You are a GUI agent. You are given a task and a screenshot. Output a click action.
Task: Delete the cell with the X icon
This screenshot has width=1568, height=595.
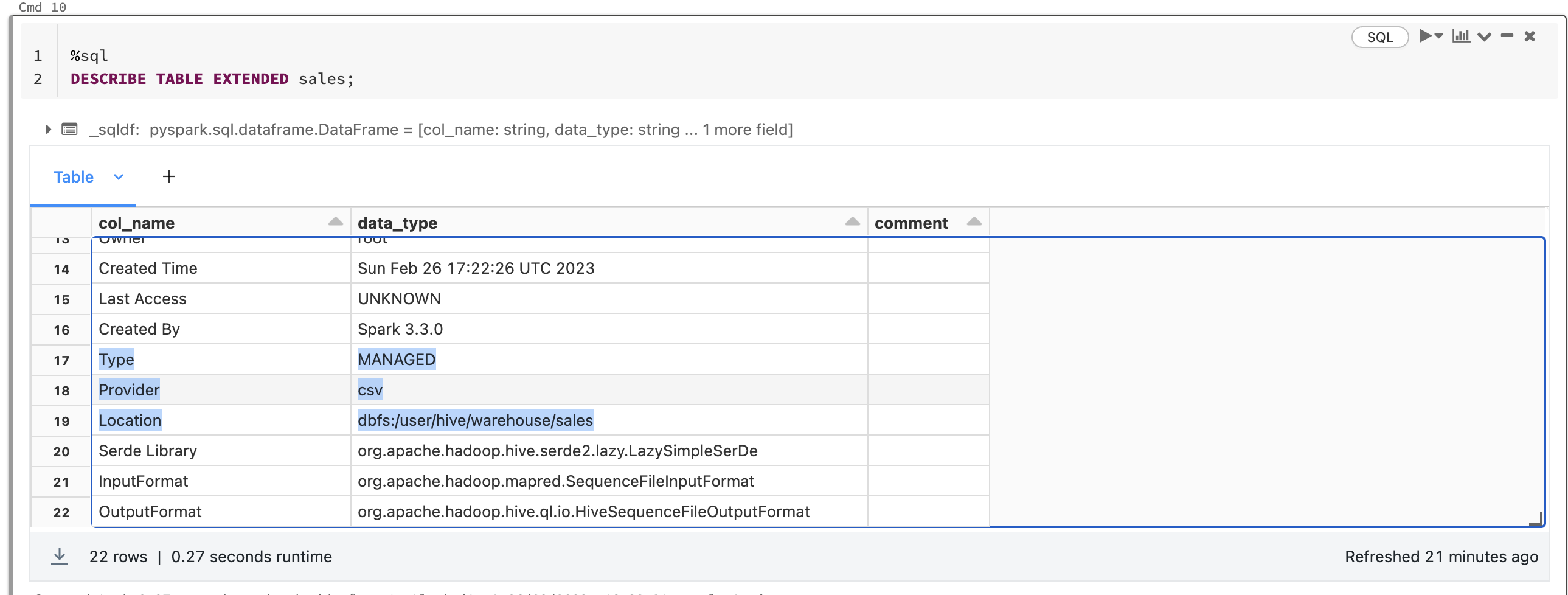(x=1530, y=37)
